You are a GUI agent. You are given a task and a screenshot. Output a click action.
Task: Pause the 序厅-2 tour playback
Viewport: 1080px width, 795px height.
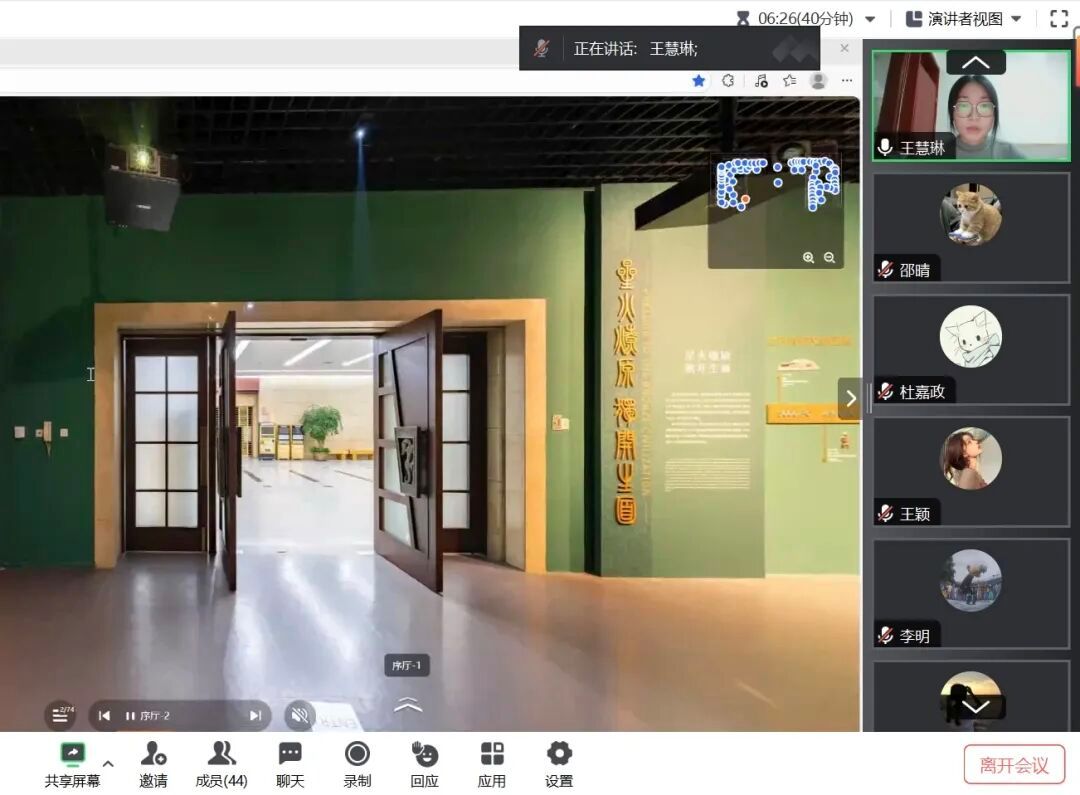[x=130, y=716]
